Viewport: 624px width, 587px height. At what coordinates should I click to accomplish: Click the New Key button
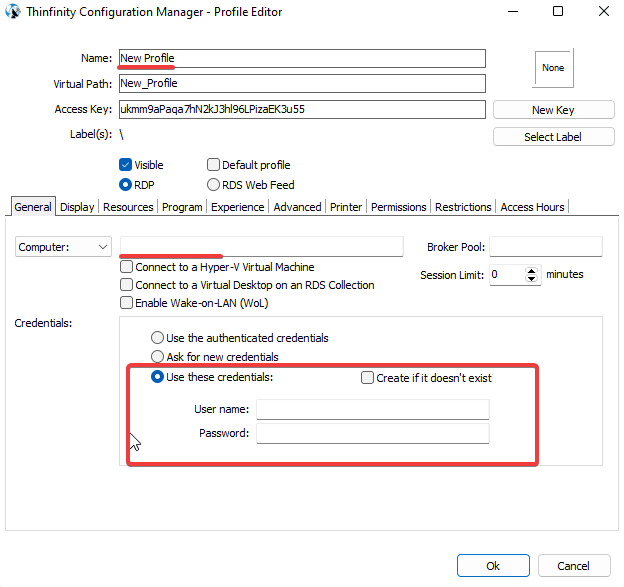[x=554, y=110]
